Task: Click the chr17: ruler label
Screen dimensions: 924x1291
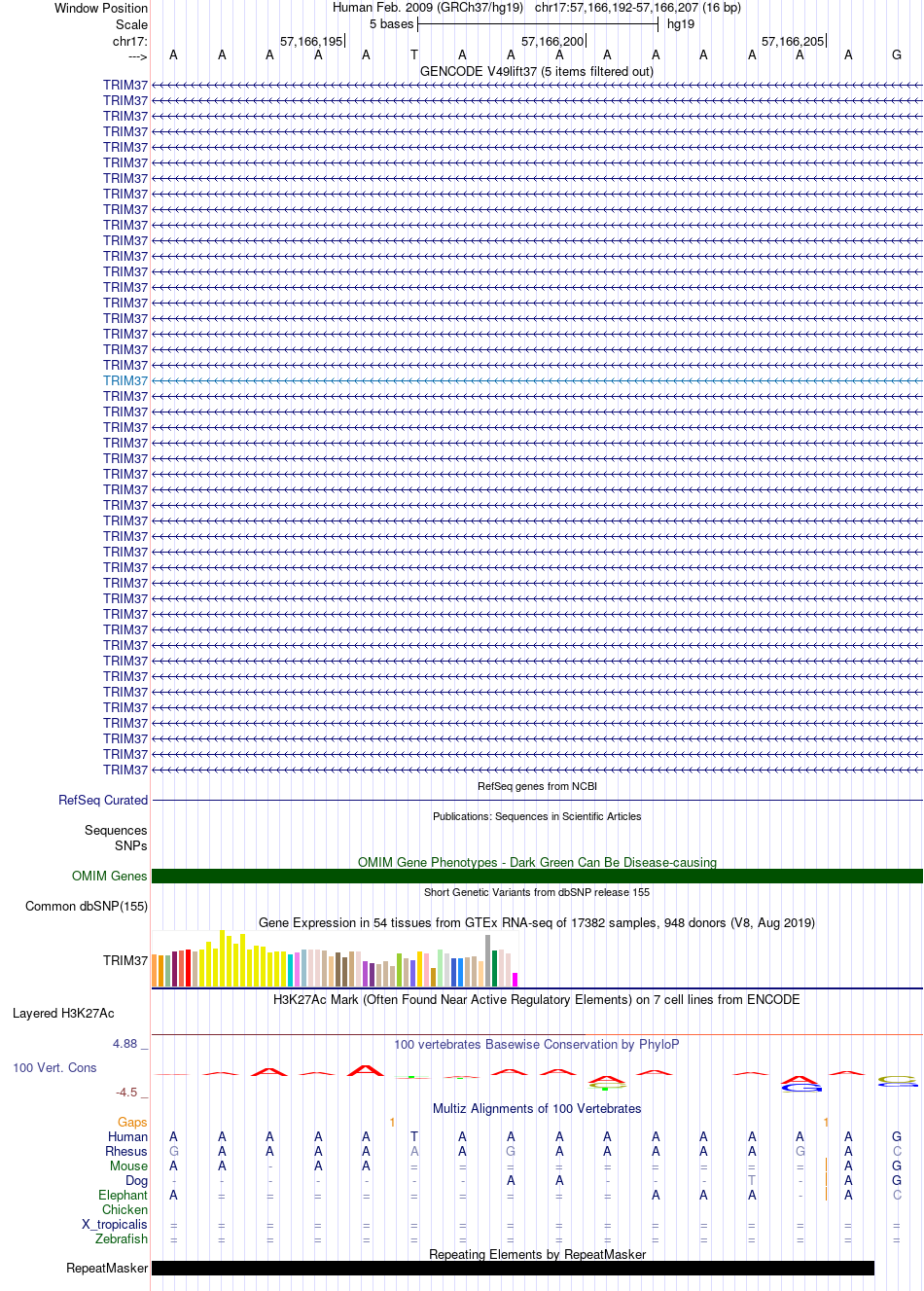Action: point(130,41)
